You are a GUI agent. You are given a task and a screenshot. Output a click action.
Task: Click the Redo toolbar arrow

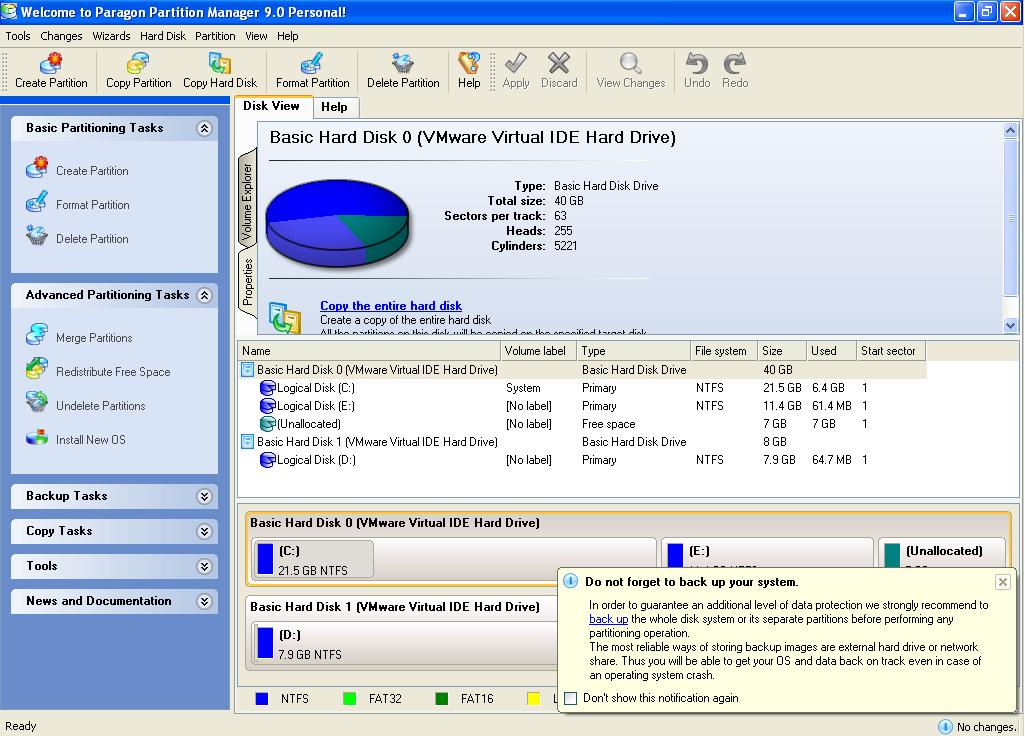(x=735, y=63)
